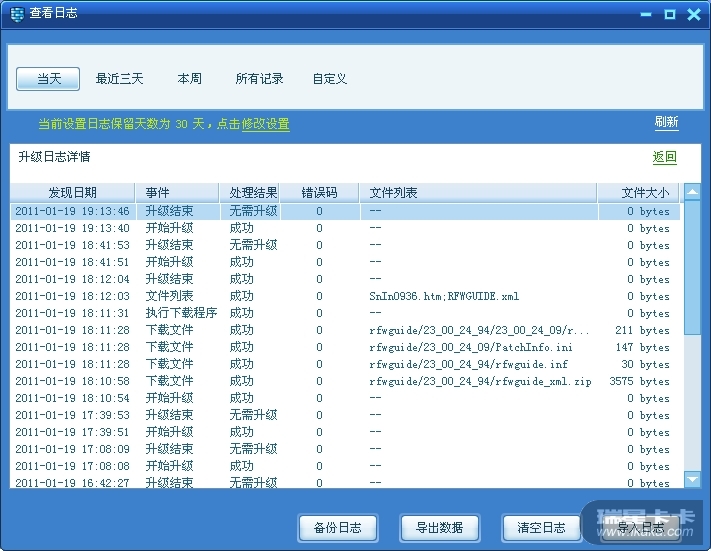
Task: Click the 返回 link
Action: (x=664, y=157)
